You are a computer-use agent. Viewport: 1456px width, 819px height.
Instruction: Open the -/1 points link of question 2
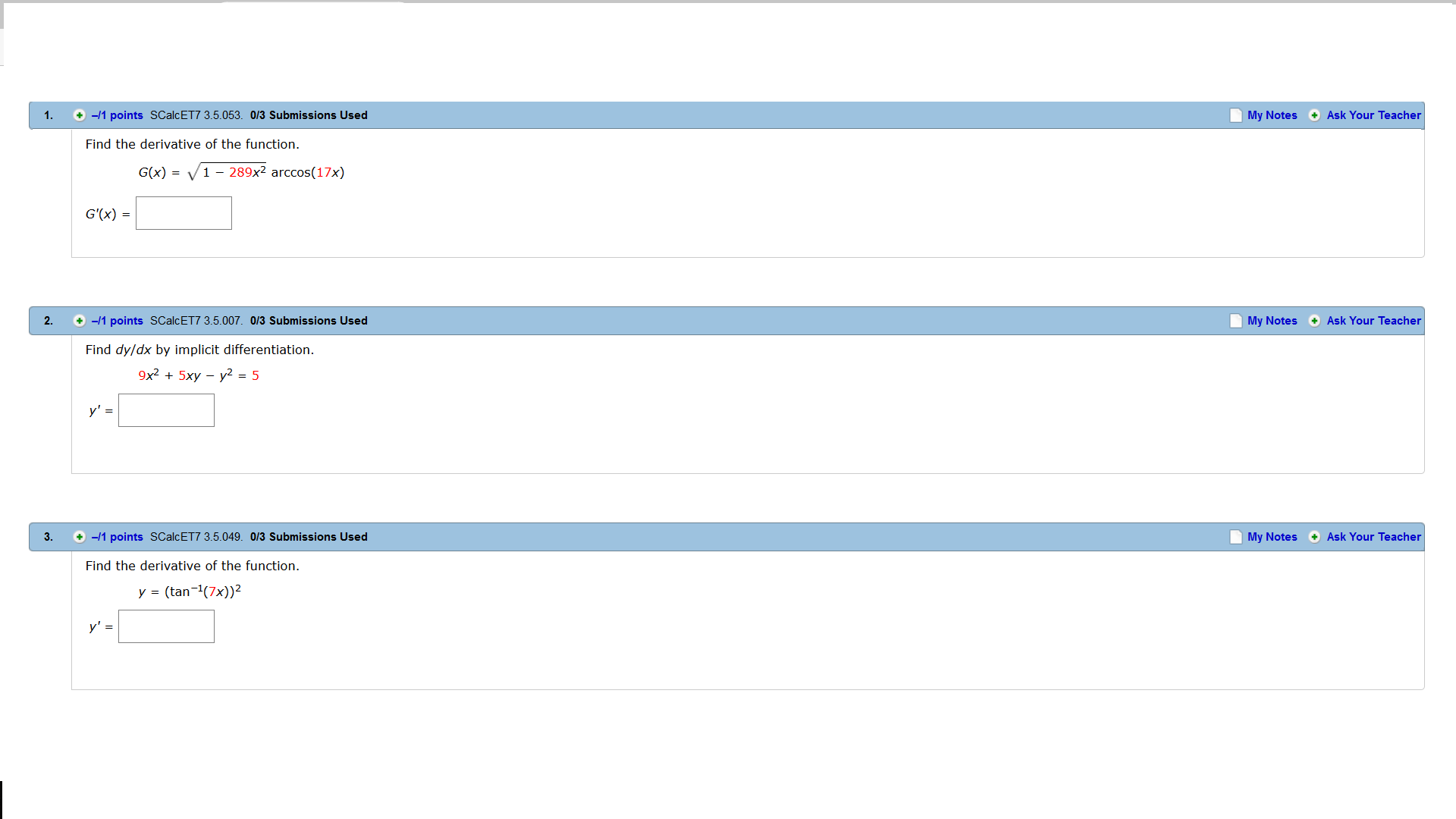[117, 321]
